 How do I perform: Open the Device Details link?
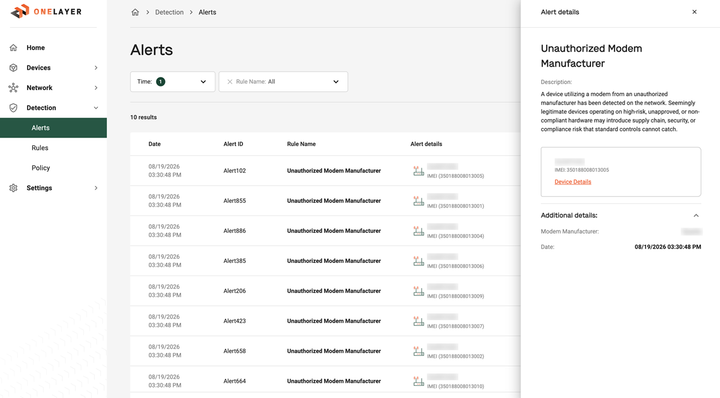(x=573, y=182)
